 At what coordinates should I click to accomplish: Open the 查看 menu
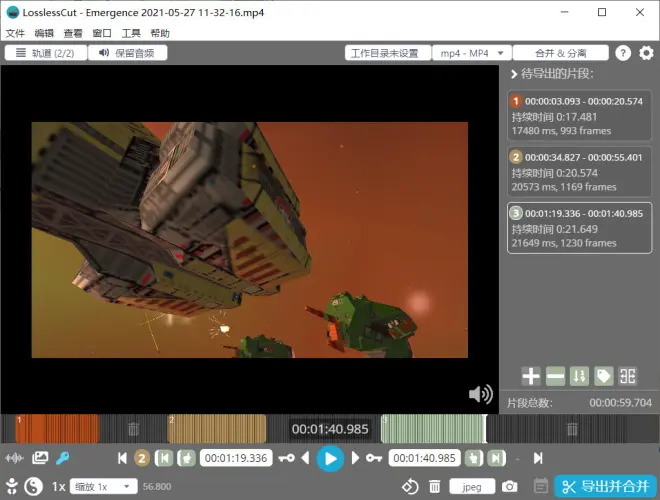73,33
